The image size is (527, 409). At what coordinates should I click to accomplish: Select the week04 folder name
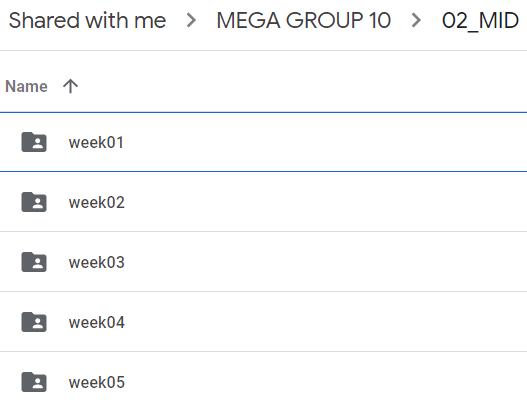pyautogui.click(x=97, y=322)
